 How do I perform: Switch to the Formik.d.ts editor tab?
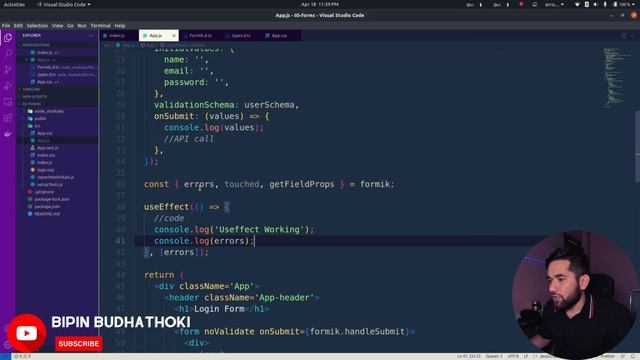[200, 36]
